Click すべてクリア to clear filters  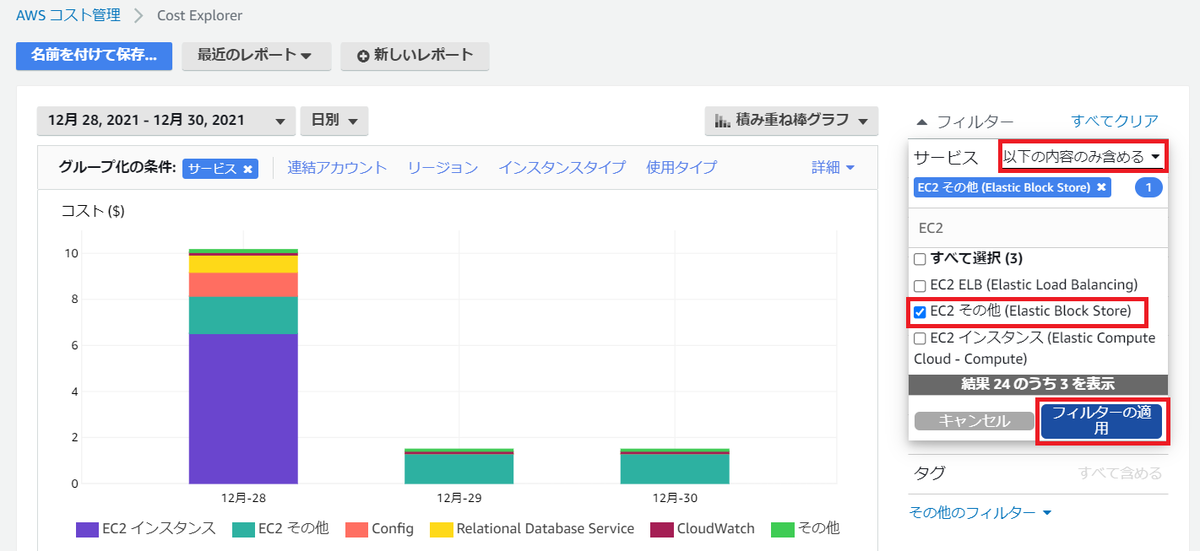tap(1115, 121)
